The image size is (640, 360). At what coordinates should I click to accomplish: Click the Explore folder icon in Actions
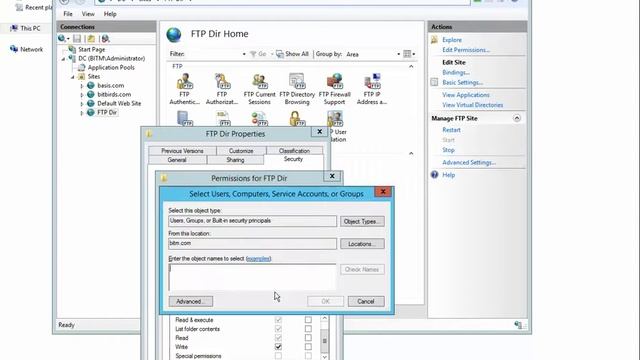(x=434, y=40)
